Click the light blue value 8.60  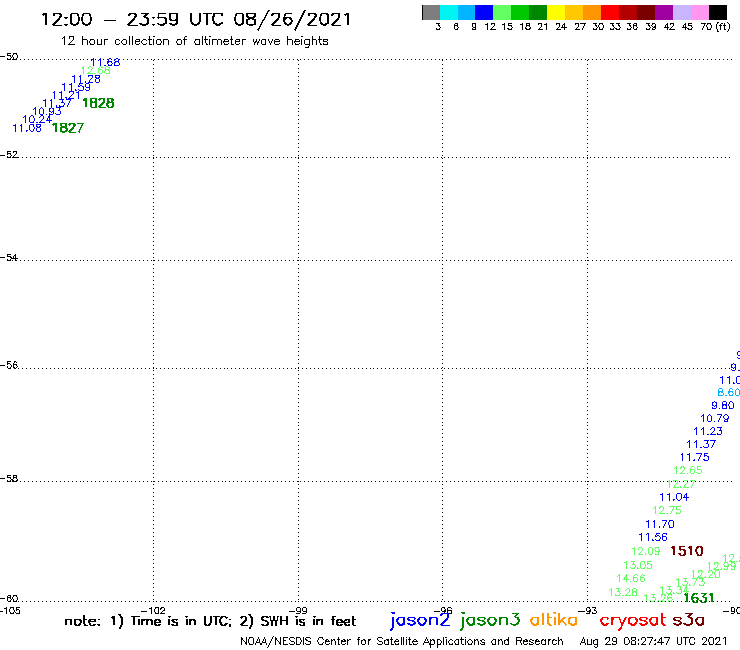pyautogui.click(x=728, y=392)
